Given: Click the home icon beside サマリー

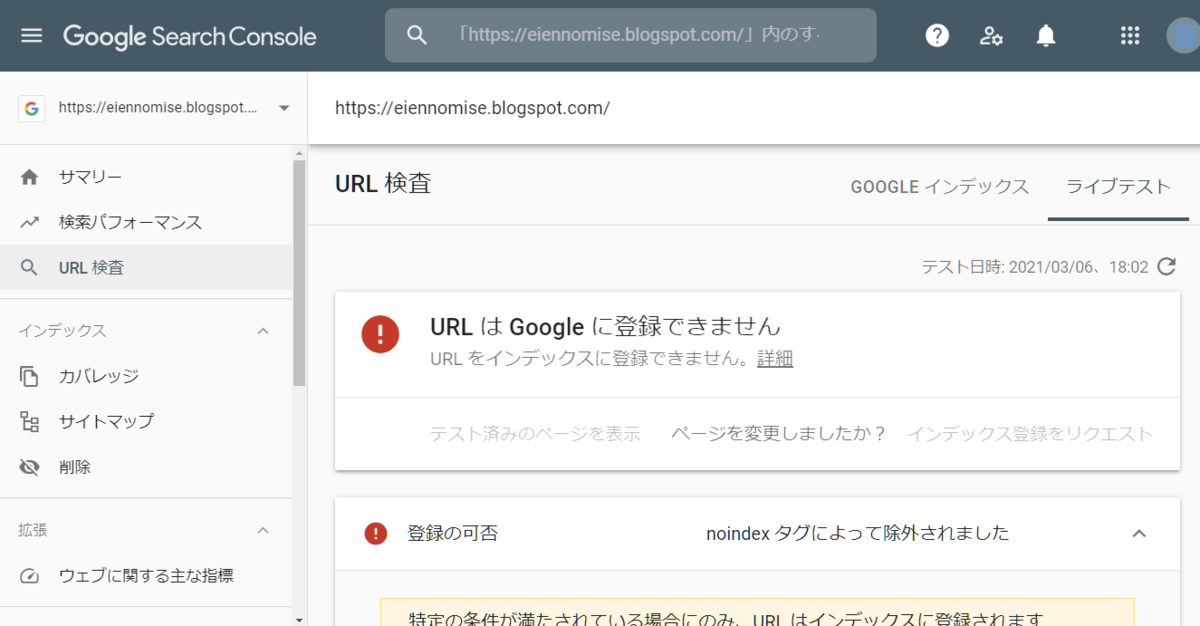Looking at the screenshot, I should (29, 177).
